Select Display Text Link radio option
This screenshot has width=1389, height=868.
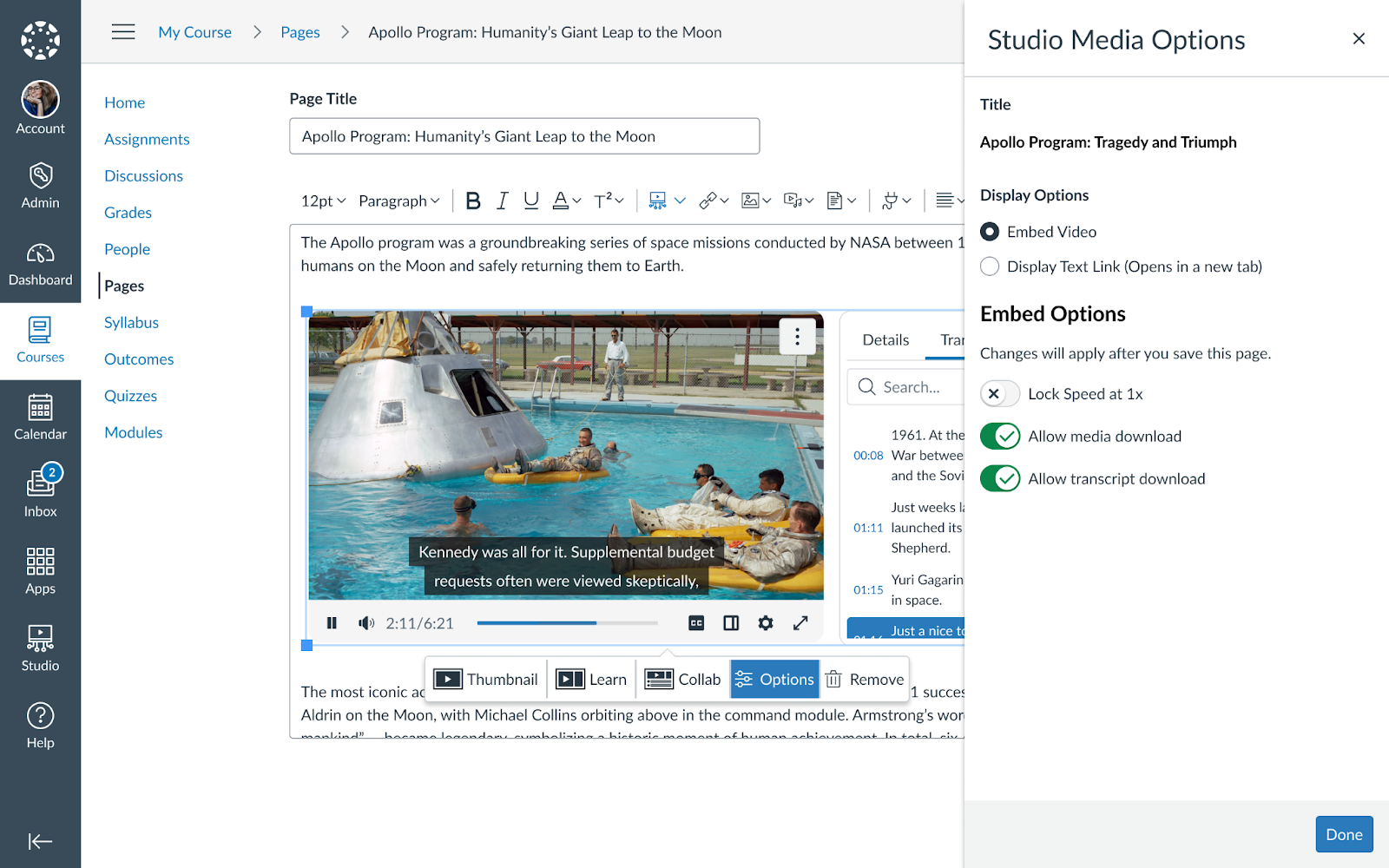pyautogui.click(x=990, y=266)
